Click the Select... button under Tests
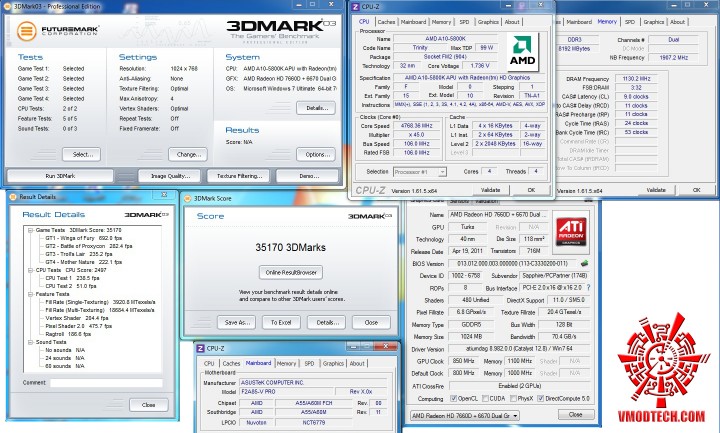 pyautogui.click(x=81, y=154)
